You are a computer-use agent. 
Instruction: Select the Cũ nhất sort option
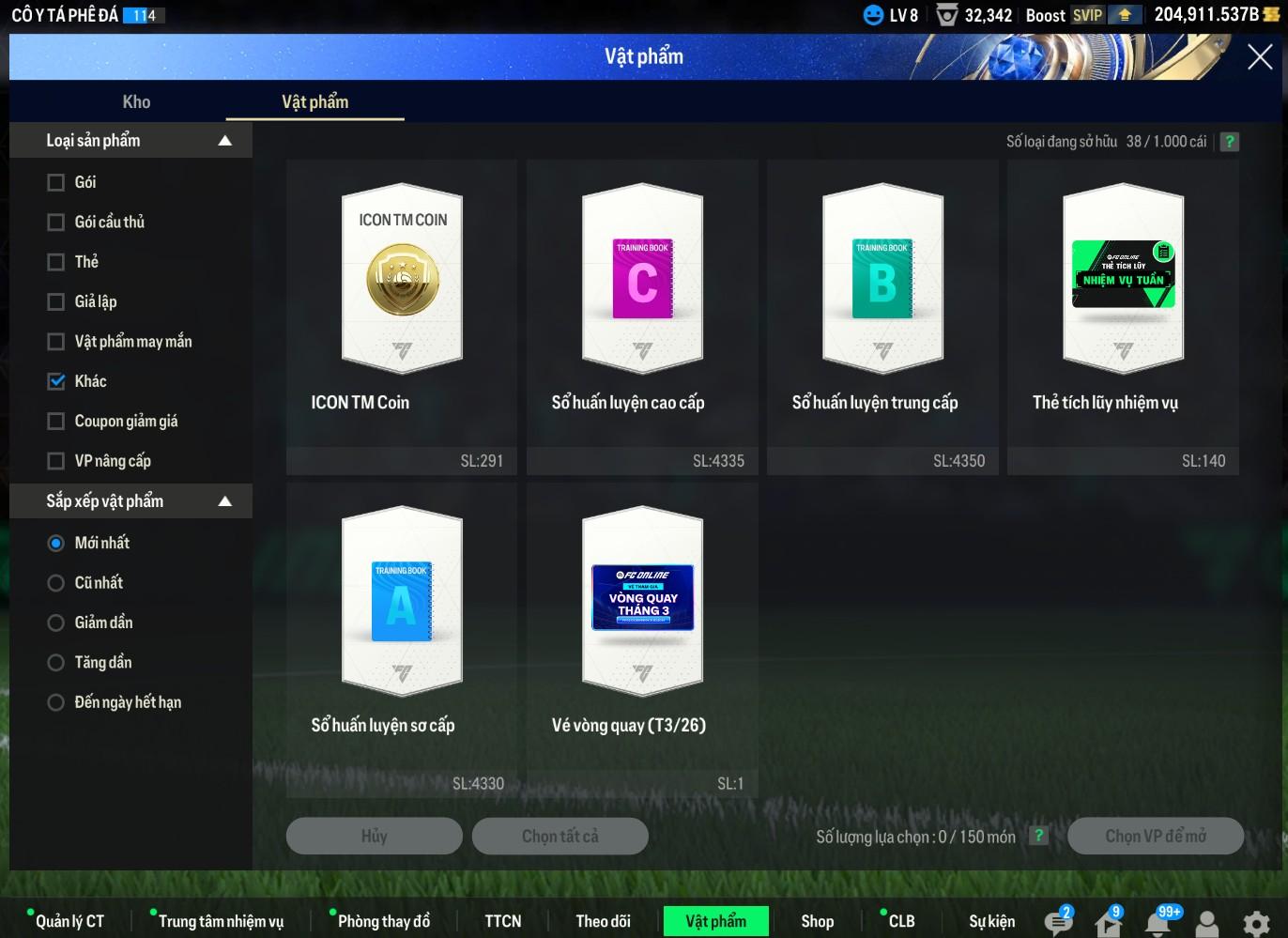[x=56, y=583]
